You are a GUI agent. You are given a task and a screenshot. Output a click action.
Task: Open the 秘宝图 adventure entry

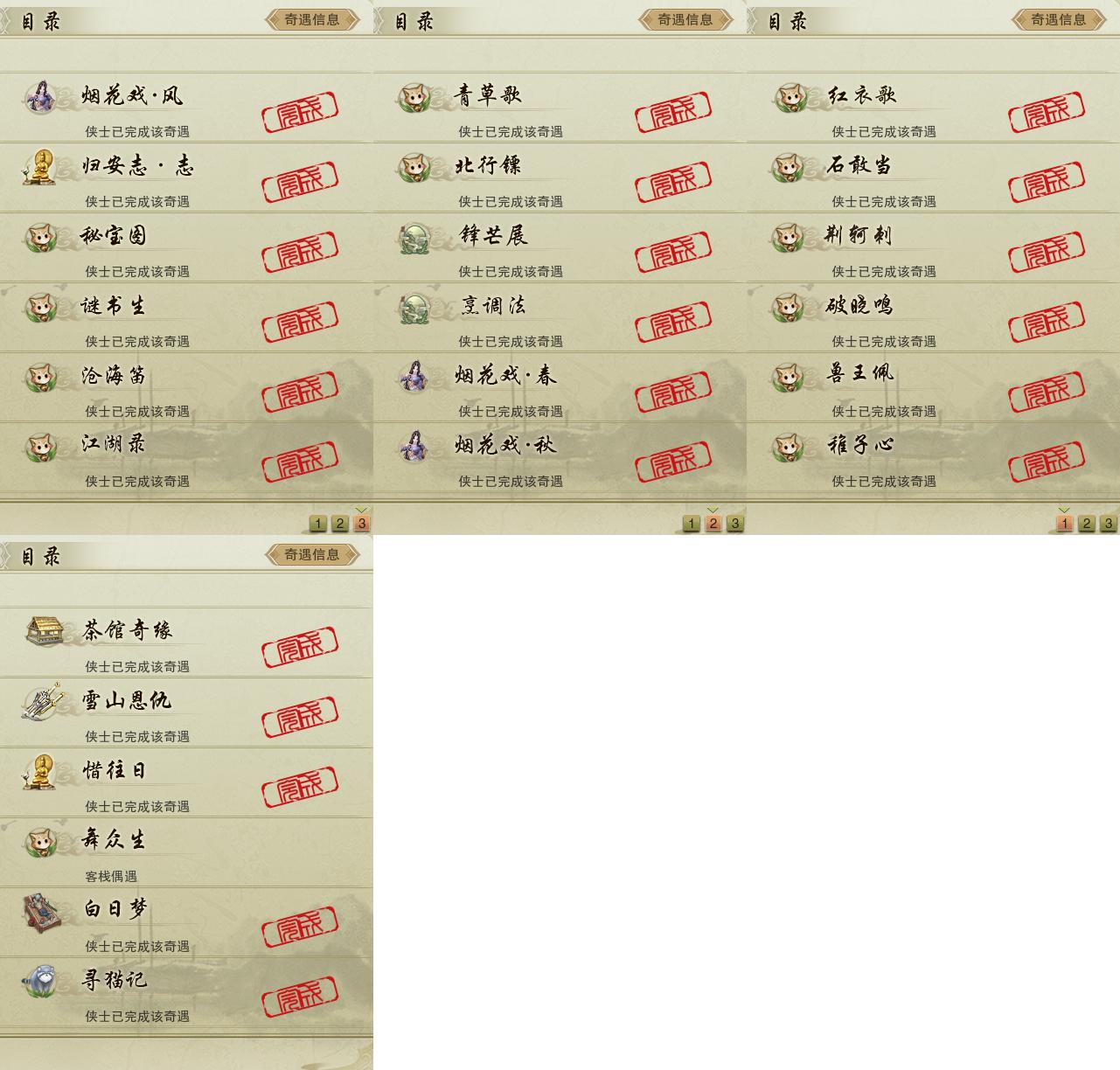coord(186,247)
